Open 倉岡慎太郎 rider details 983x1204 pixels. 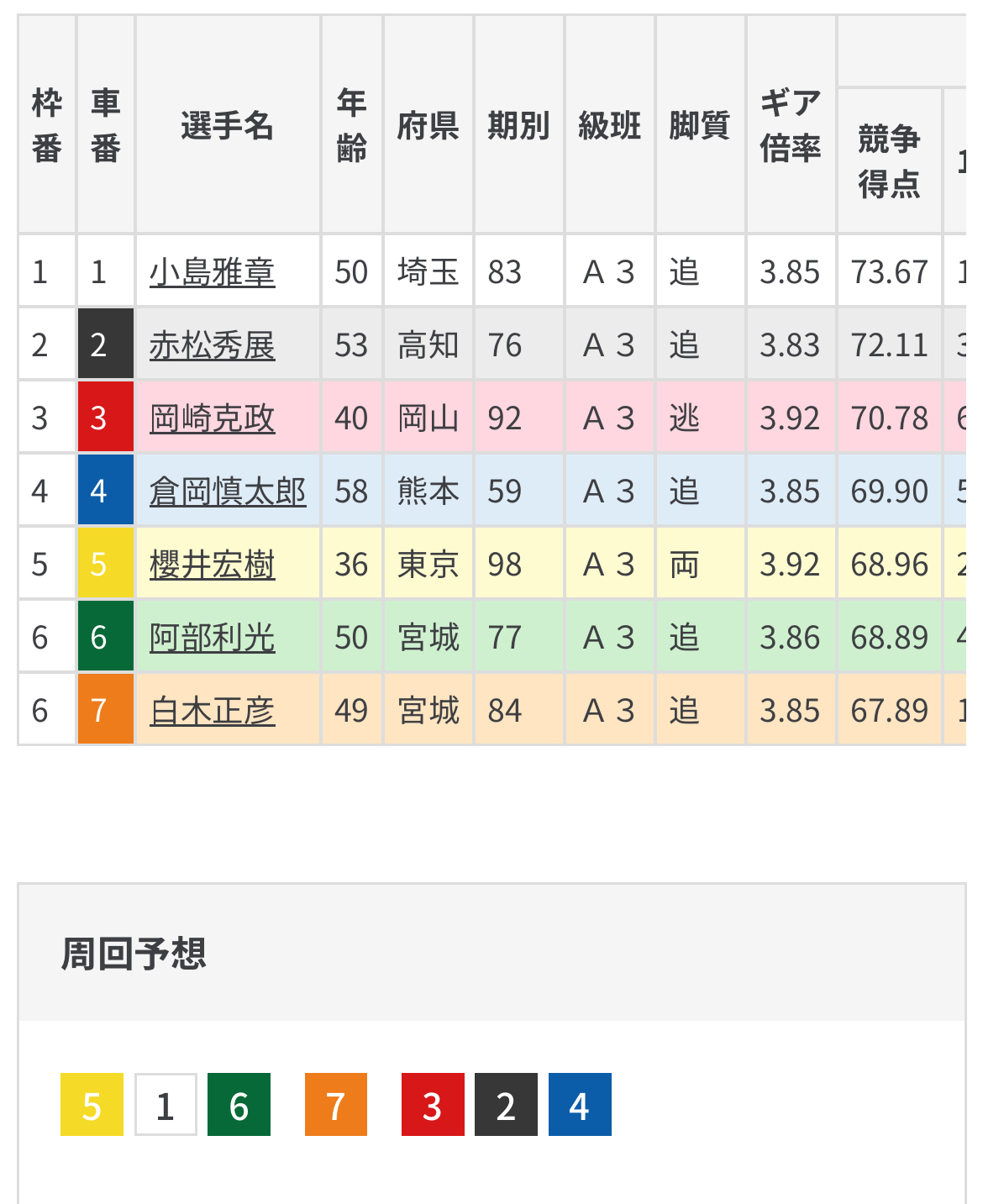click(x=228, y=492)
